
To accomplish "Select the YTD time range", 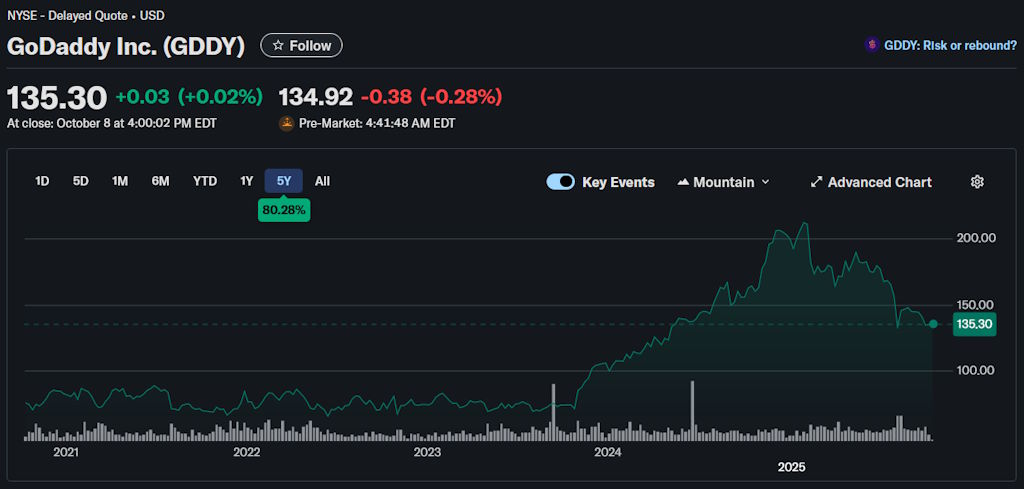I will [x=205, y=181].
